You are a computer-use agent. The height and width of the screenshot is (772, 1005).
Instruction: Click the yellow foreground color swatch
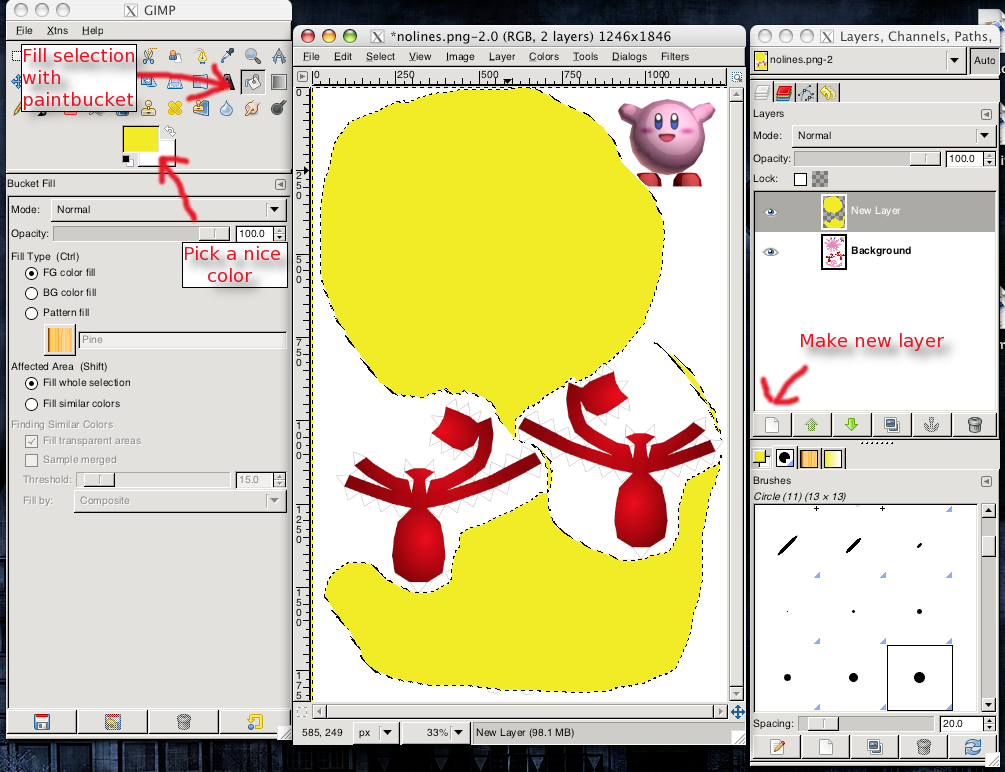click(140, 138)
